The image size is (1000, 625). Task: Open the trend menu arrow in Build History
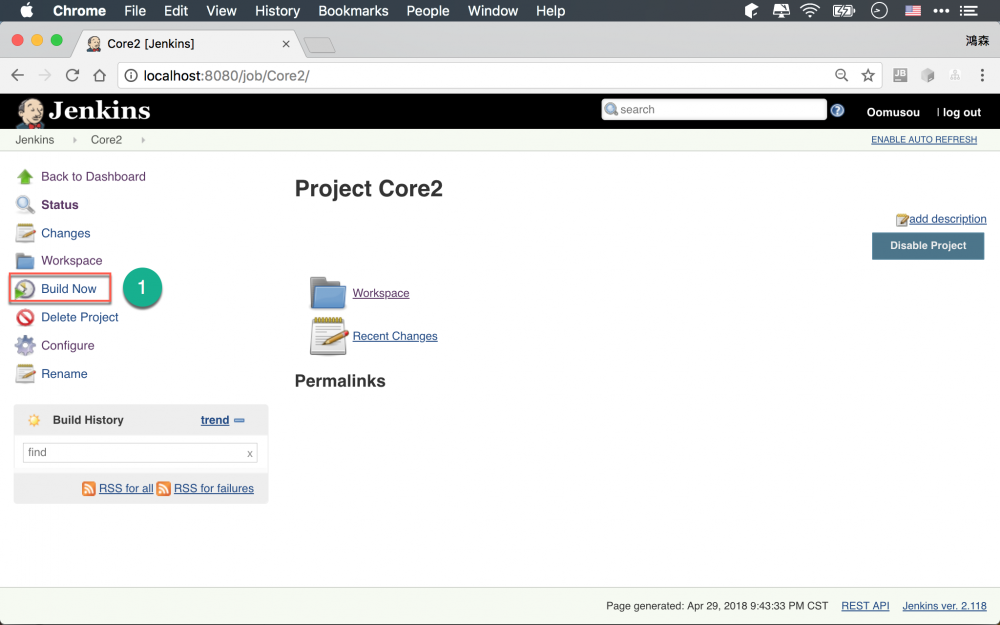pyautogui.click(x=238, y=420)
